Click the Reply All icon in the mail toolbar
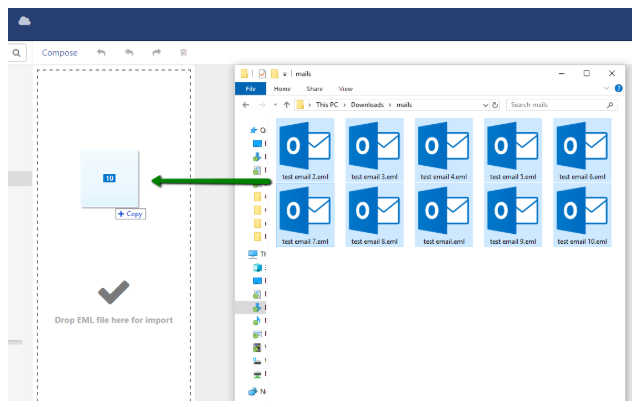This screenshot has height=407, width=640. pyautogui.click(x=129, y=52)
